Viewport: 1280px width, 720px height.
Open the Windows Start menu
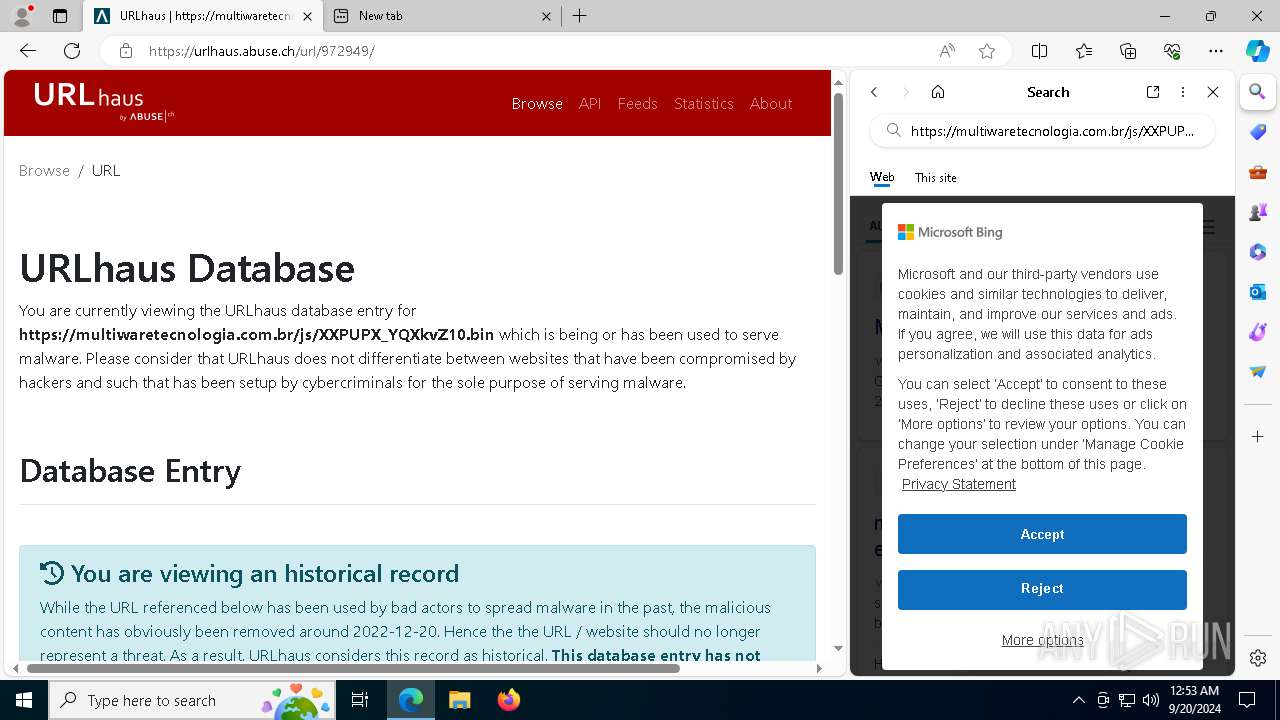click(24, 700)
